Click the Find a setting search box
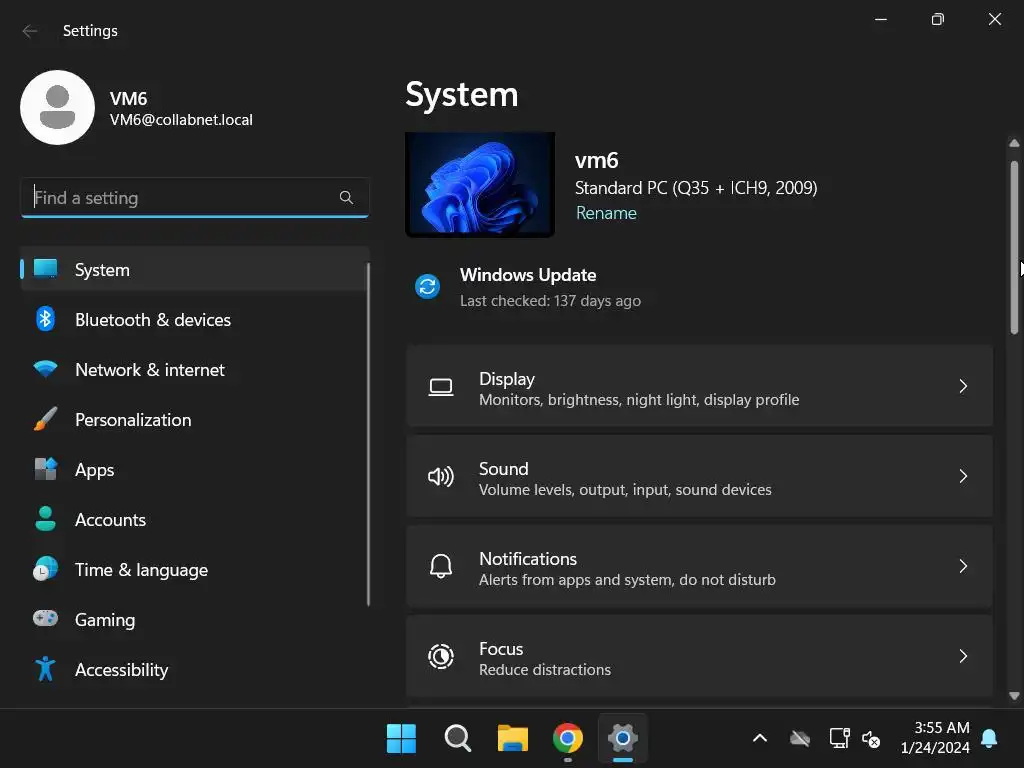Screen dimensions: 1024x768 click(195, 197)
